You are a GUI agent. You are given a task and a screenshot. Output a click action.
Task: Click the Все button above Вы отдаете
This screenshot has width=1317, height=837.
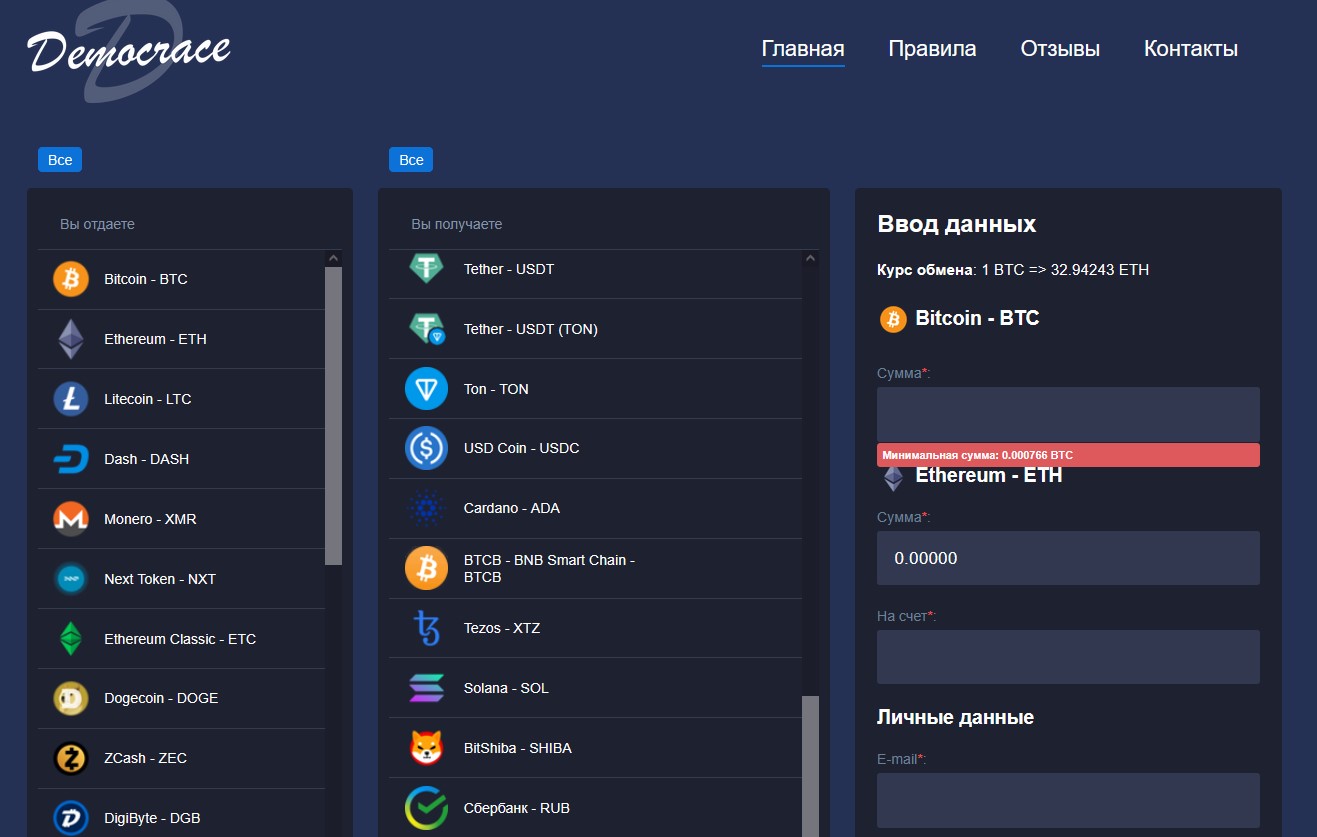60,160
